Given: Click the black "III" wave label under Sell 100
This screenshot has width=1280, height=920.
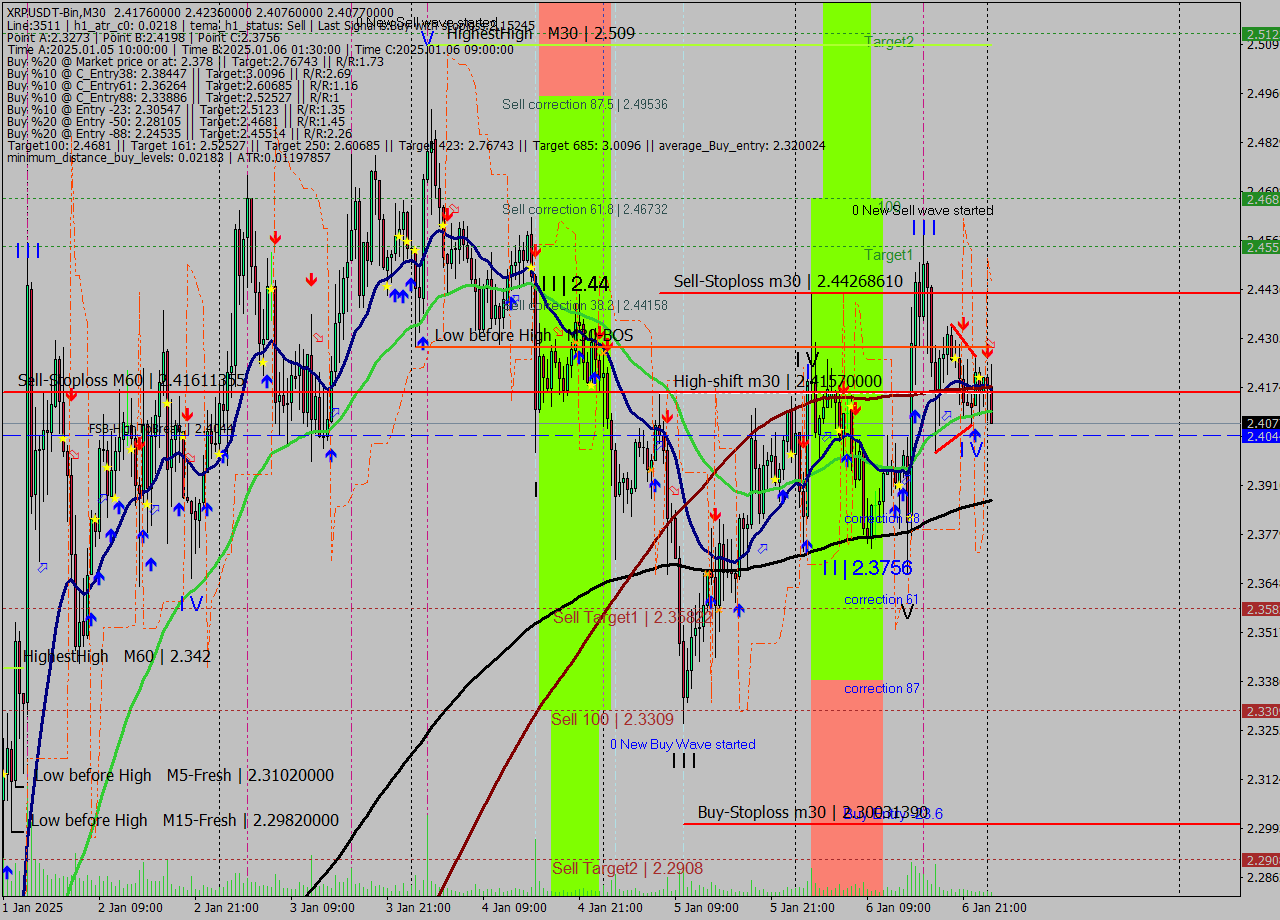Looking at the screenshot, I should point(684,761).
